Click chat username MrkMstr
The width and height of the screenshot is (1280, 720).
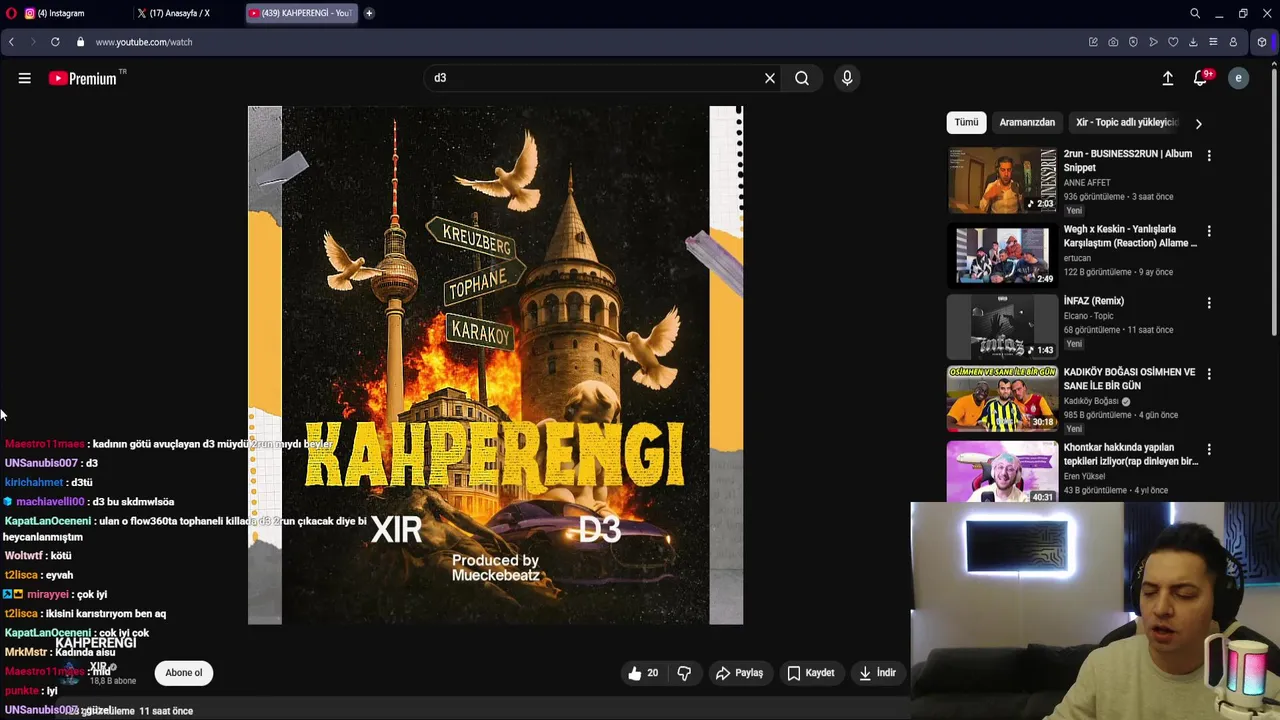point(25,652)
